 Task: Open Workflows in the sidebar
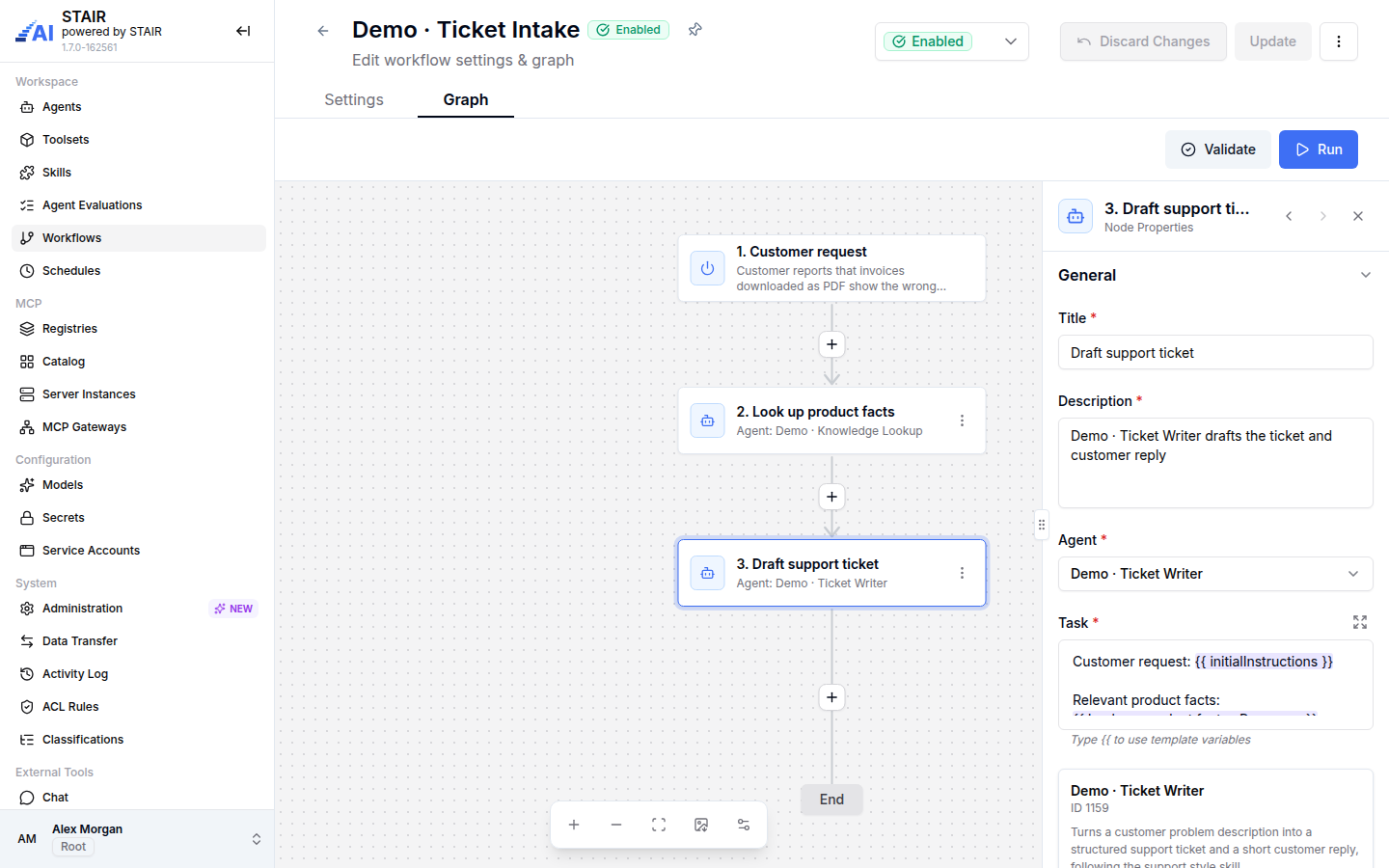(139, 238)
